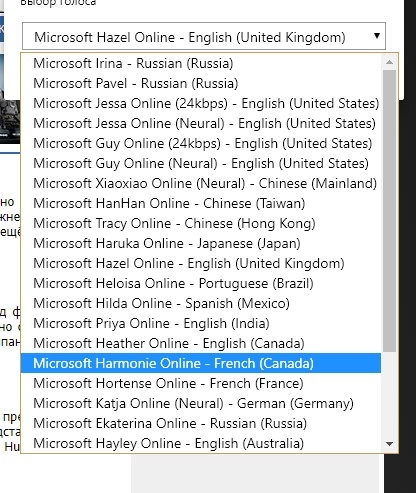This screenshot has height=493, width=416.
Task: Pick Microsoft Katja Online (Neural) German
Action: [x=201, y=403]
